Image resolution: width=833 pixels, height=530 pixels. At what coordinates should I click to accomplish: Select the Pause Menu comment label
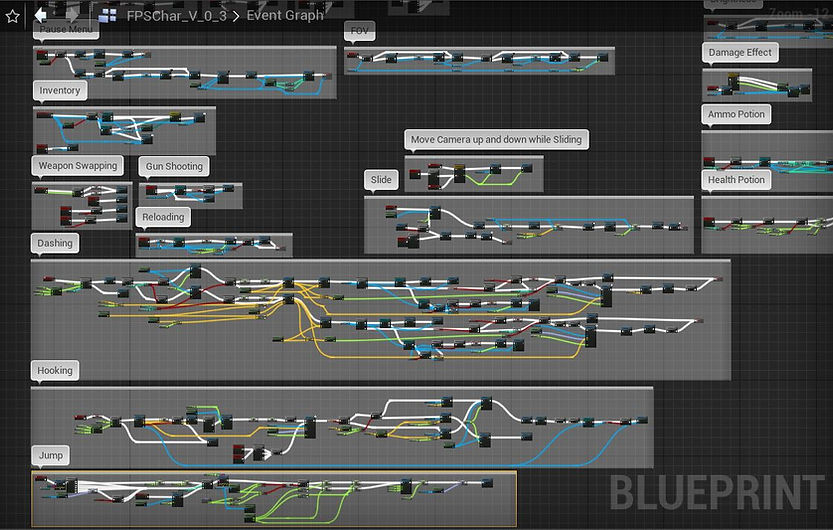click(66, 30)
